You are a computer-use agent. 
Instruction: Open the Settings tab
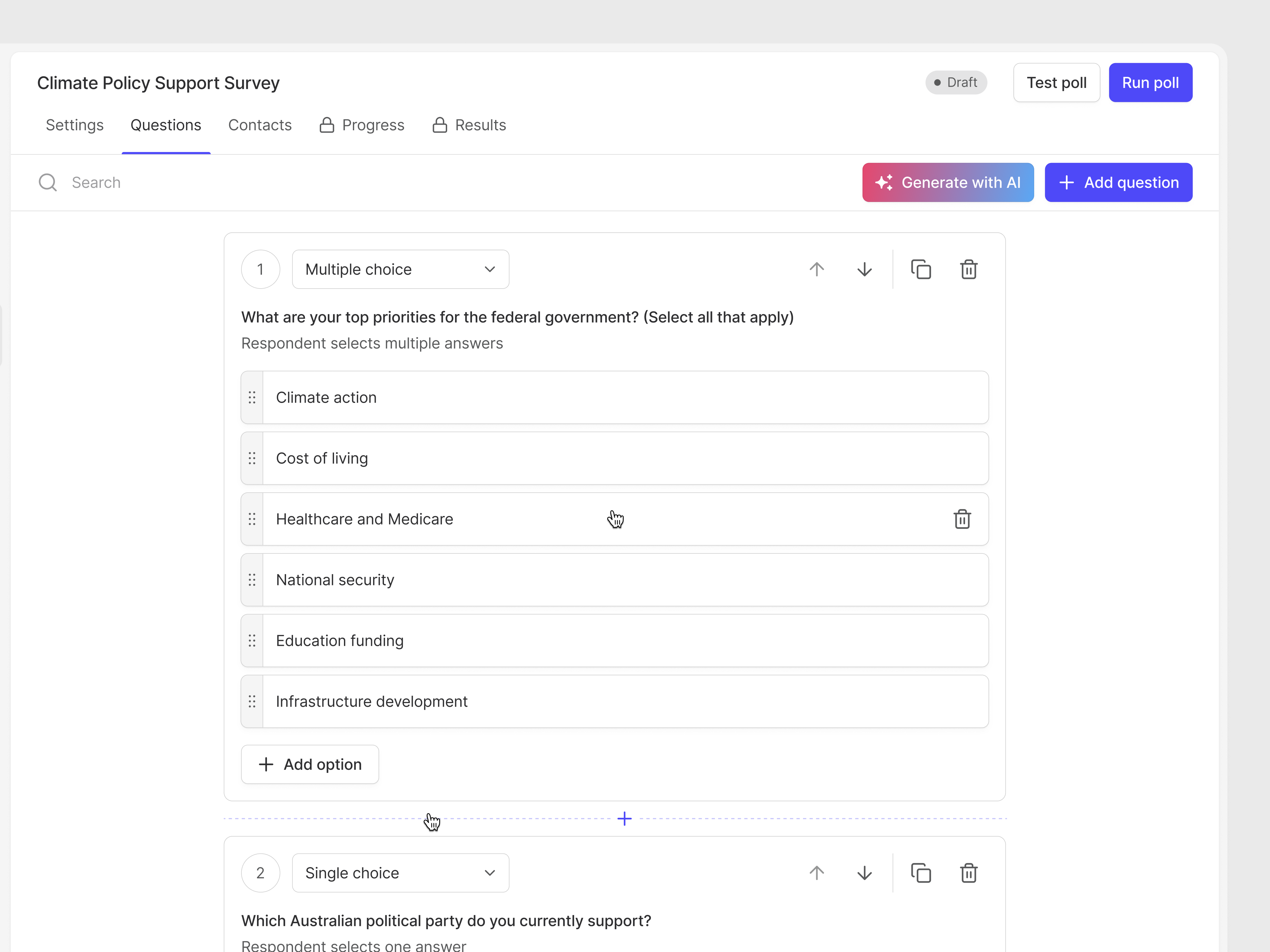75,125
